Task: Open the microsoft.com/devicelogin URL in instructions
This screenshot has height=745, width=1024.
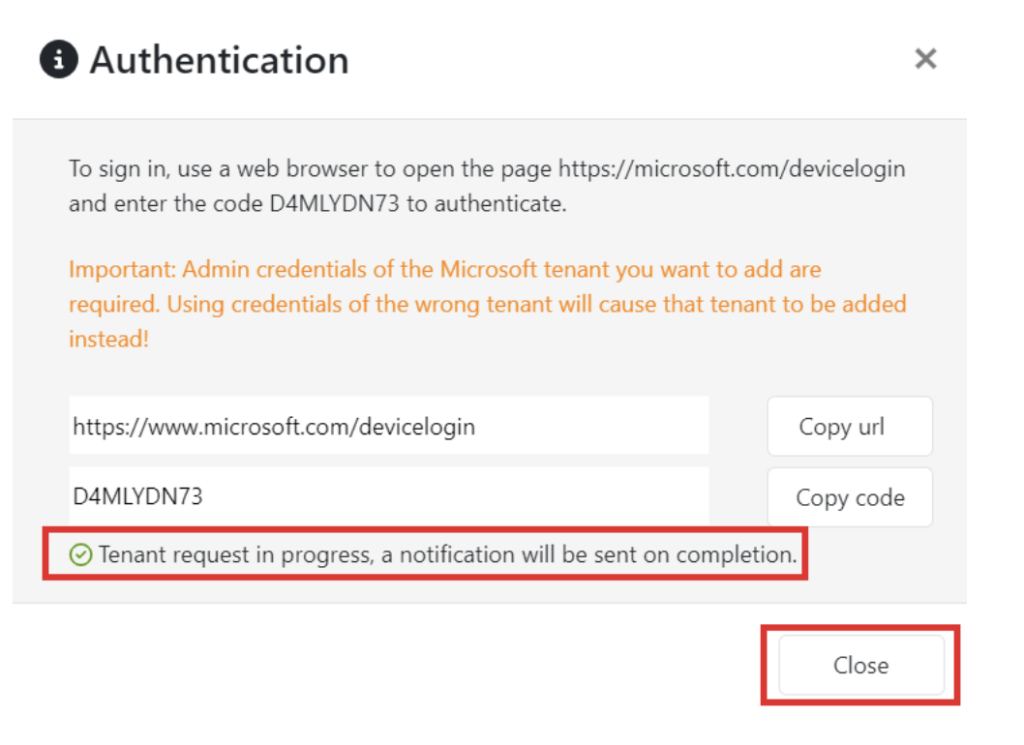Action: [x=731, y=168]
